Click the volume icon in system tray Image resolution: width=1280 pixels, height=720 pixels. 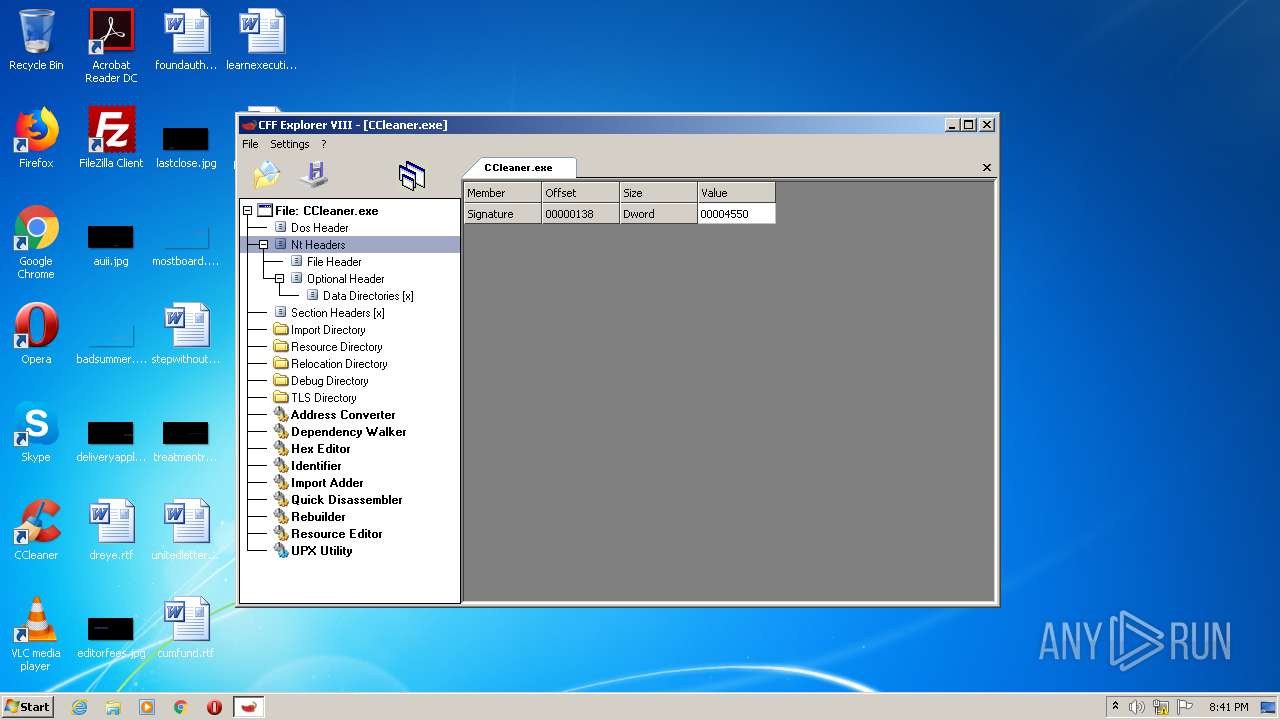(x=1137, y=707)
